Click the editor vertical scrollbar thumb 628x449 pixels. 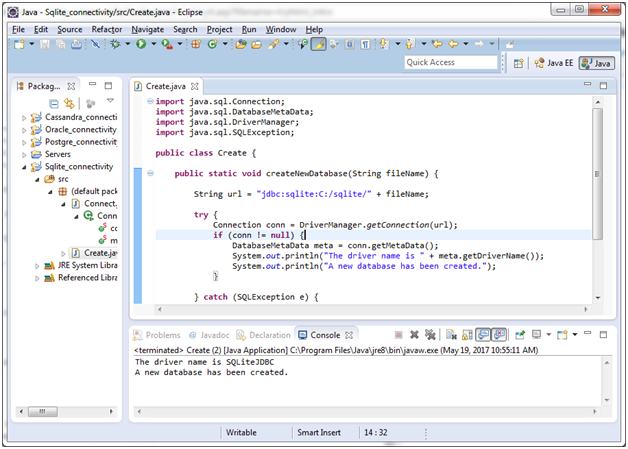click(x=598, y=174)
